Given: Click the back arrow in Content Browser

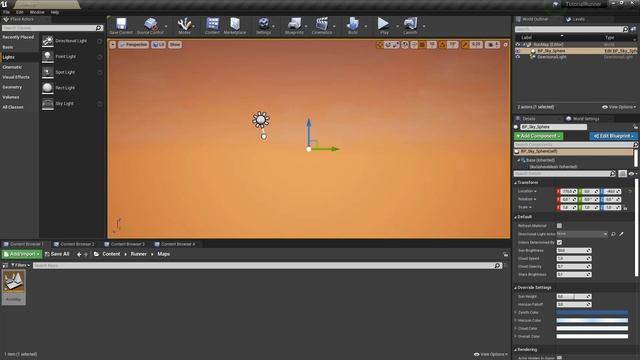Looking at the screenshot, I should pos(79,254).
